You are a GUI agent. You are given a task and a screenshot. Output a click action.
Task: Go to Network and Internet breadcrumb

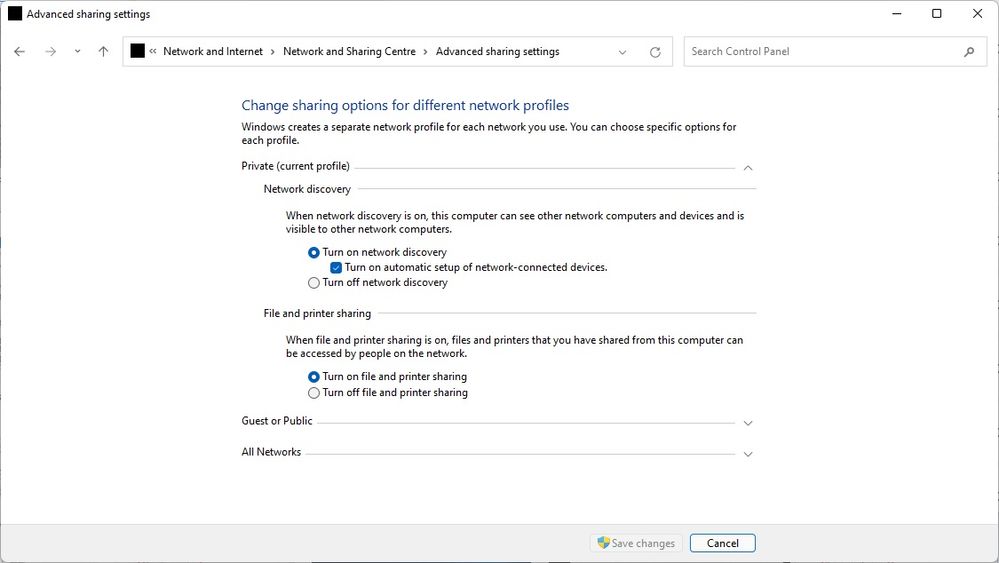click(213, 52)
